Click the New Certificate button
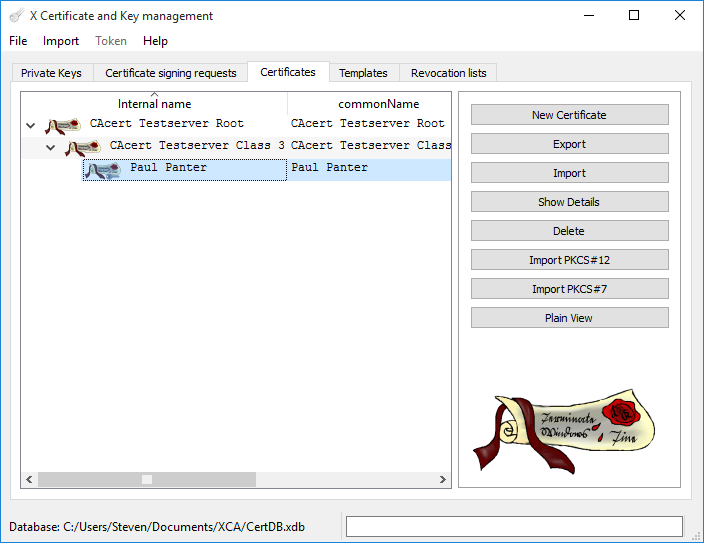Viewport: 704px width, 543px height. pos(569,115)
